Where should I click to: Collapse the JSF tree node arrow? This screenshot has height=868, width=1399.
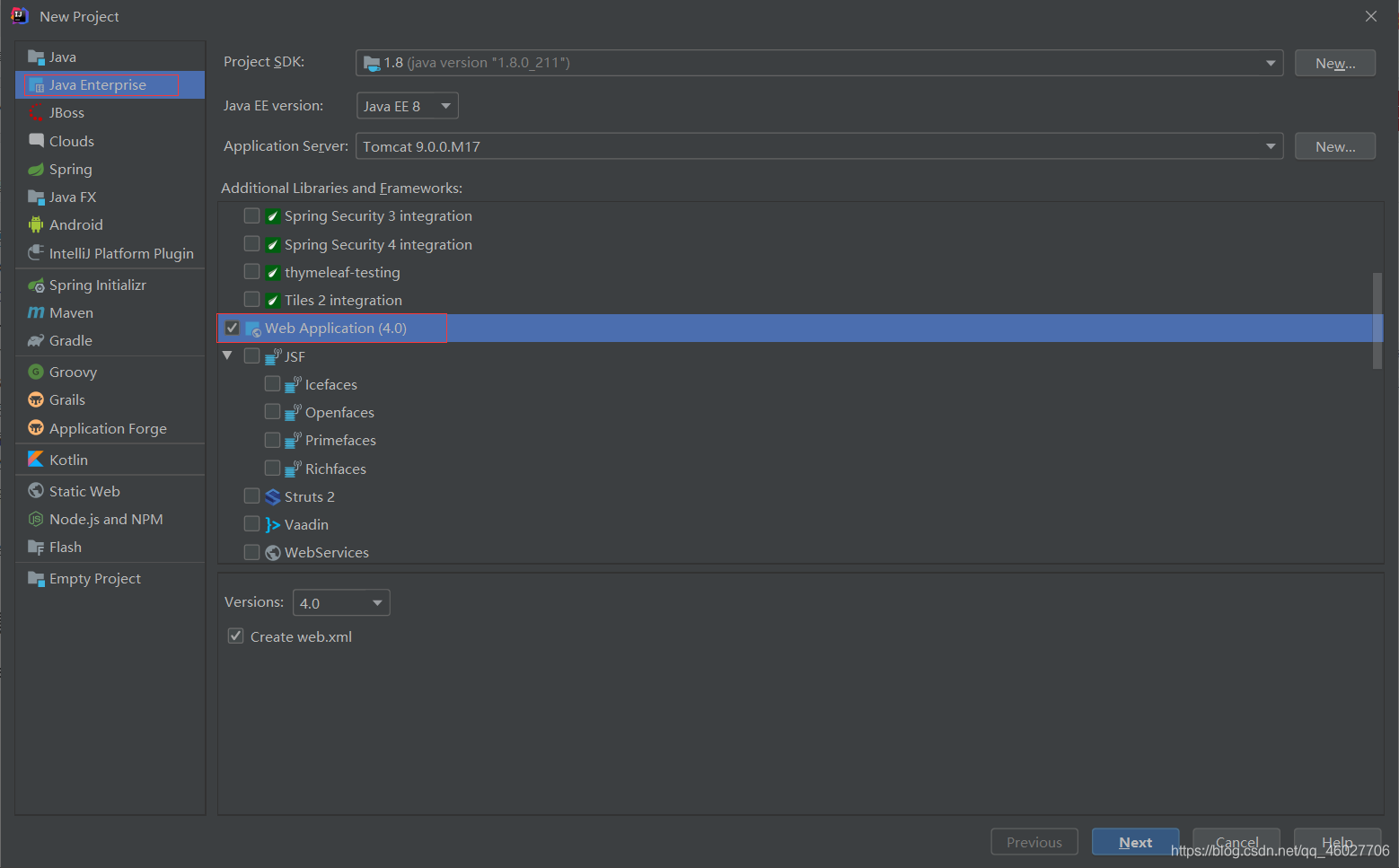[x=228, y=356]
